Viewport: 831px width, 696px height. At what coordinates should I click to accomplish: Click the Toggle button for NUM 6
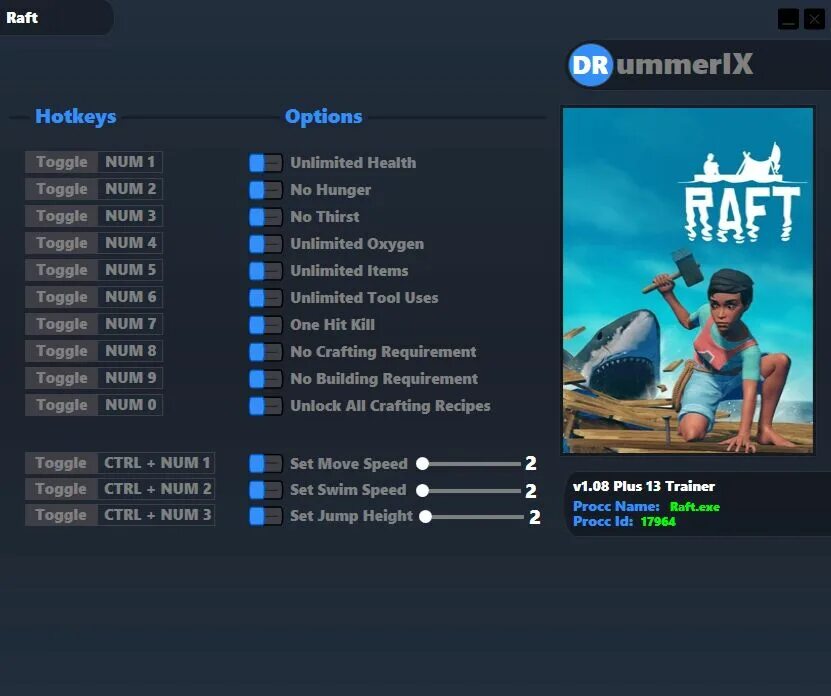(61, 297)
